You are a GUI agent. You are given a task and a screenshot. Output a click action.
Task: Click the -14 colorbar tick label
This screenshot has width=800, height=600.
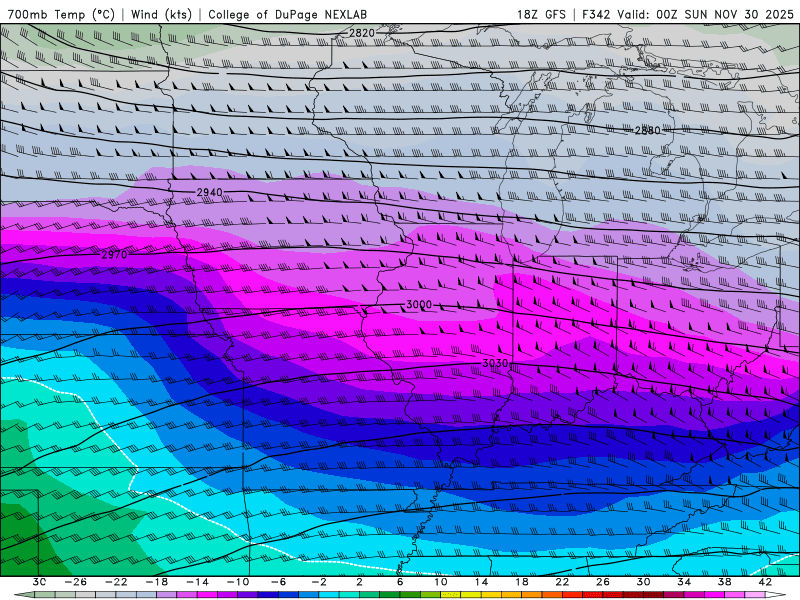coord(197,582)
